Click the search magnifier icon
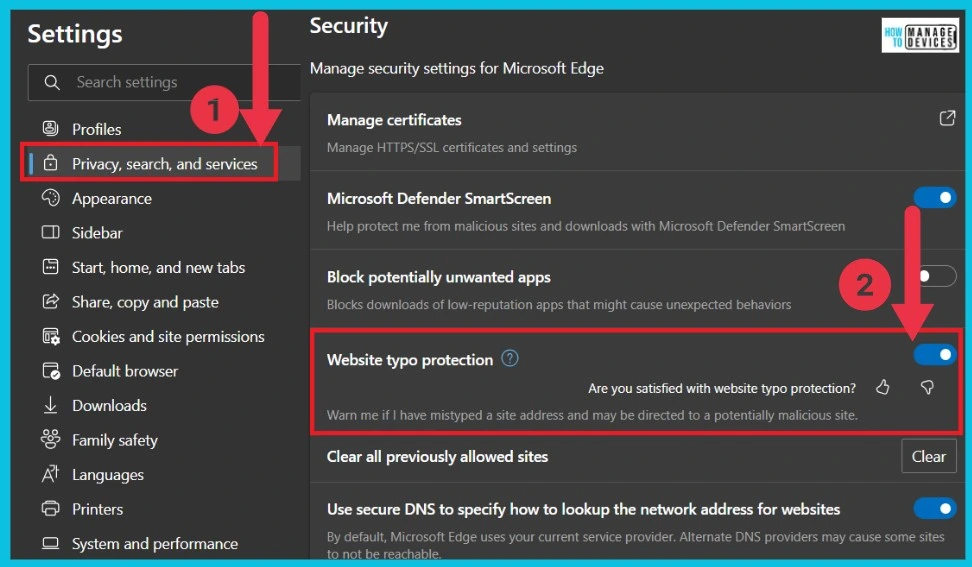Screen dimensions: 972x567 click(52, 82)
